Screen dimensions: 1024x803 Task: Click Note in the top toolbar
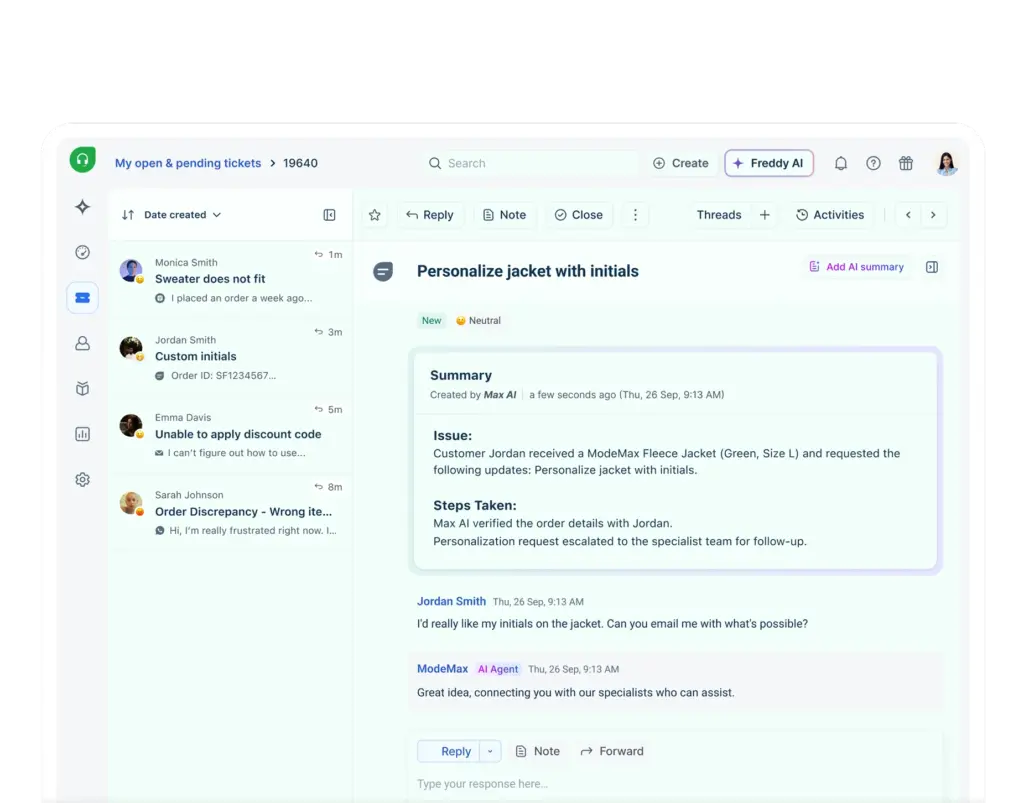(x=504, y=215)
